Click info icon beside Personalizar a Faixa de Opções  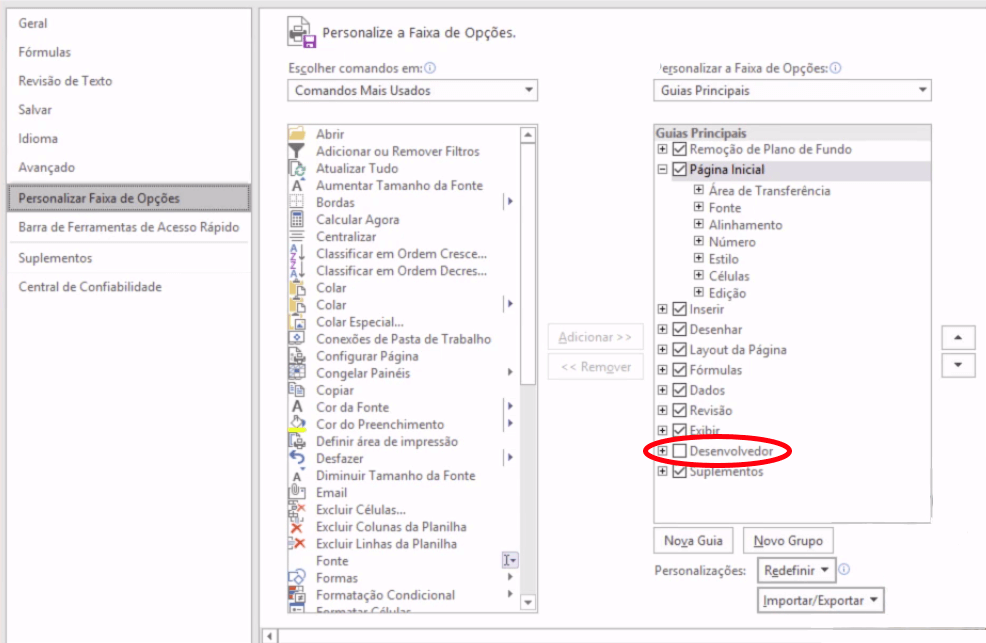(836, 68)
